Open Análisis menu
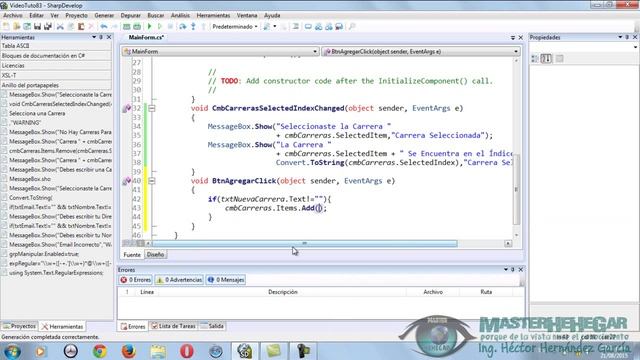 180,16
